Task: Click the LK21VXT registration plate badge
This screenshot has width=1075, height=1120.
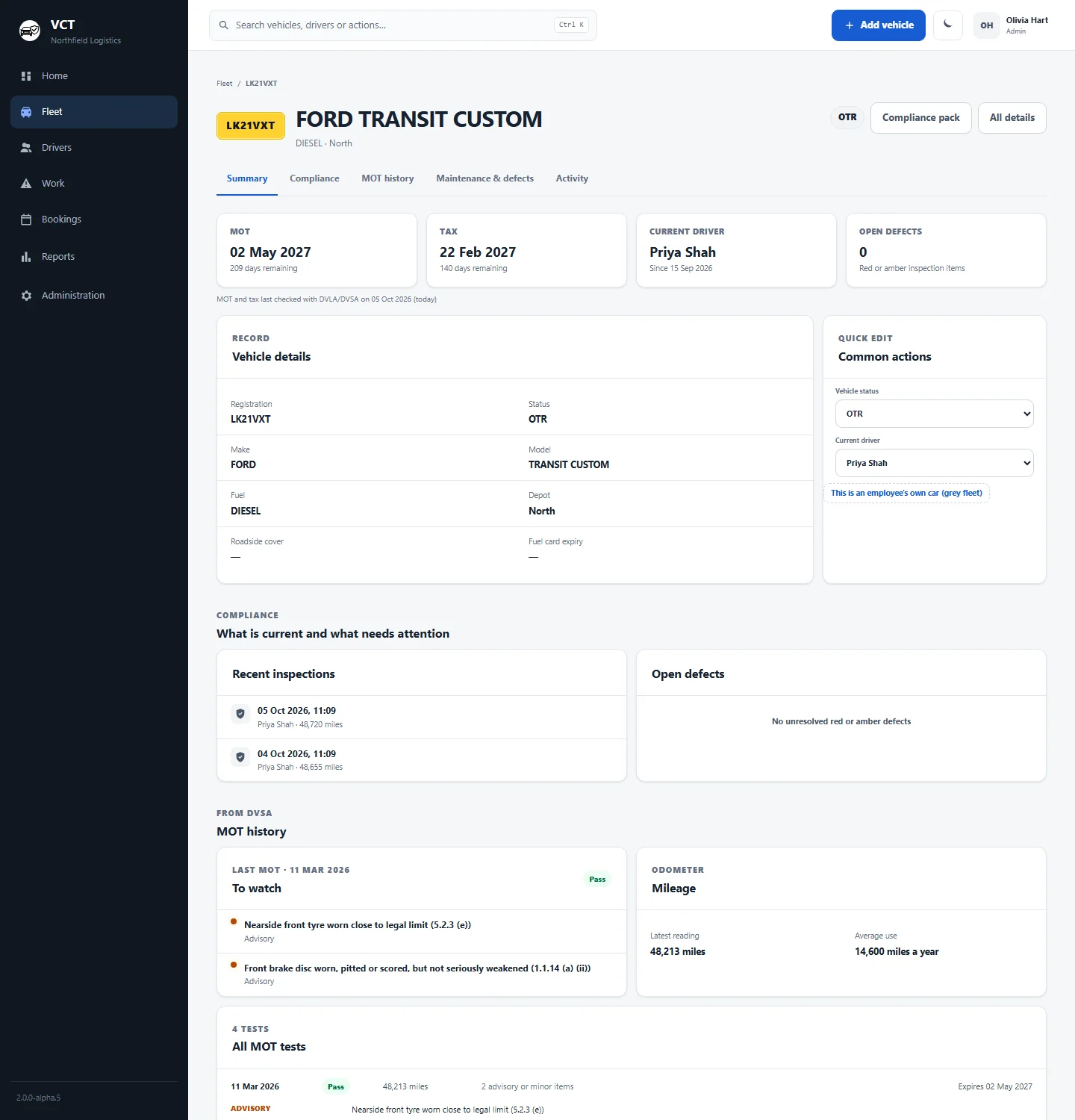Action: point(251,125)
